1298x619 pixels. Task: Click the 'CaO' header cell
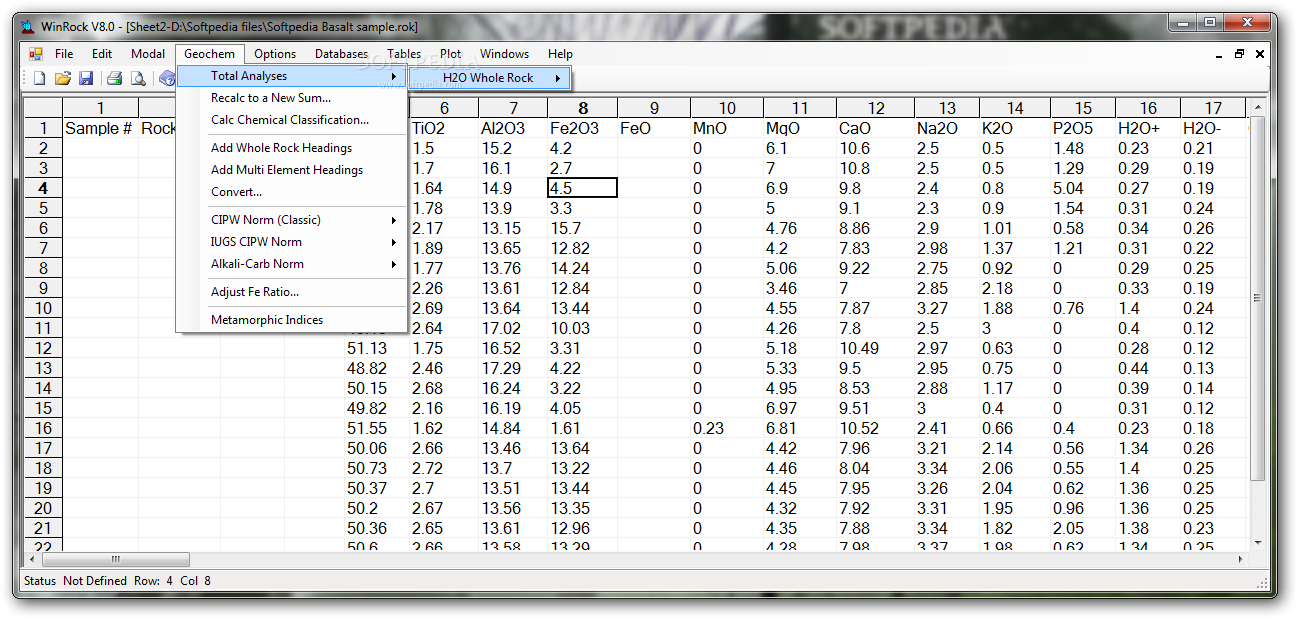[x=875, y=128]
